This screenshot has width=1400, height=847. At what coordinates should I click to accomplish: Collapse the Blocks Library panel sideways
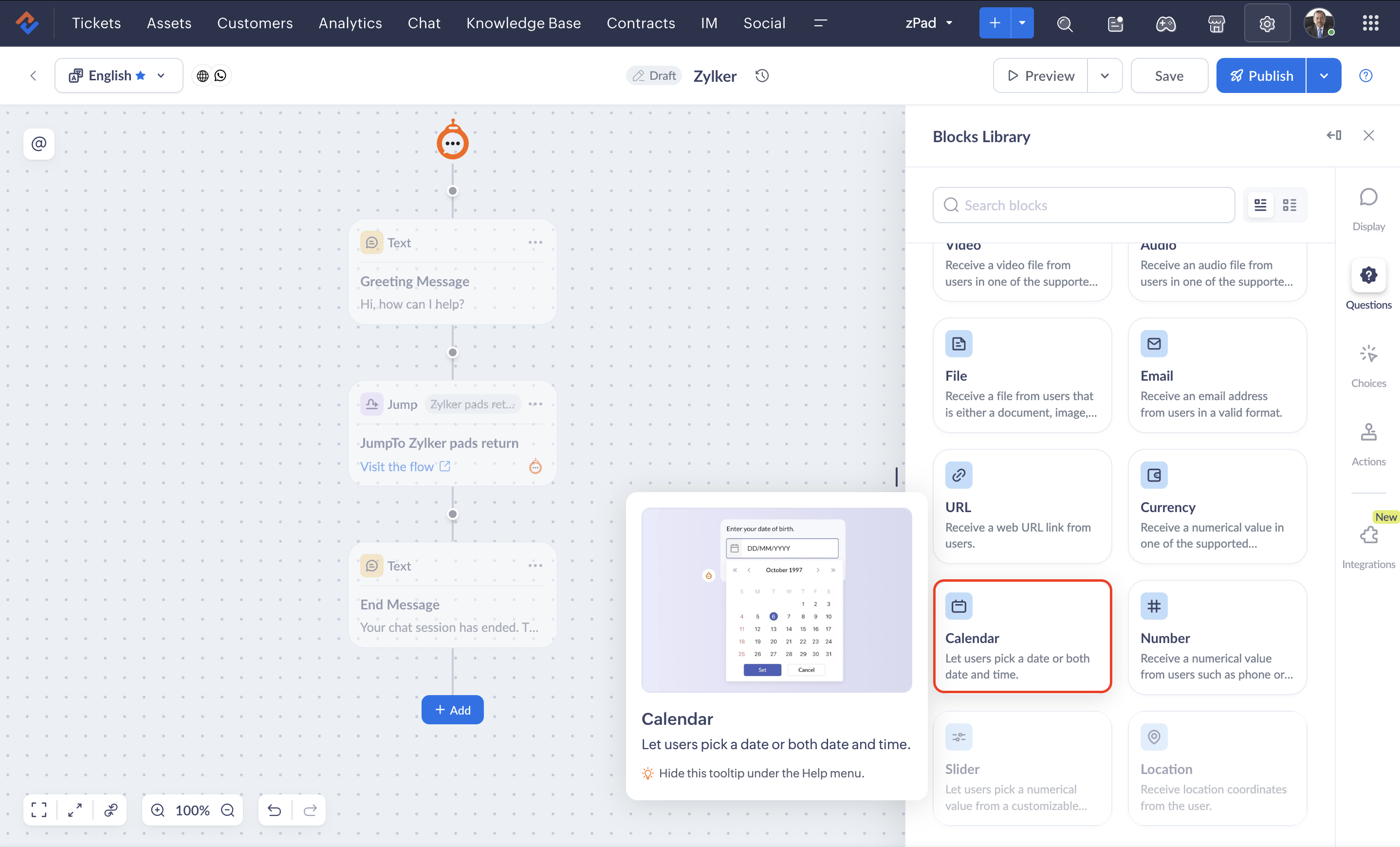(x=1333, y=135)
